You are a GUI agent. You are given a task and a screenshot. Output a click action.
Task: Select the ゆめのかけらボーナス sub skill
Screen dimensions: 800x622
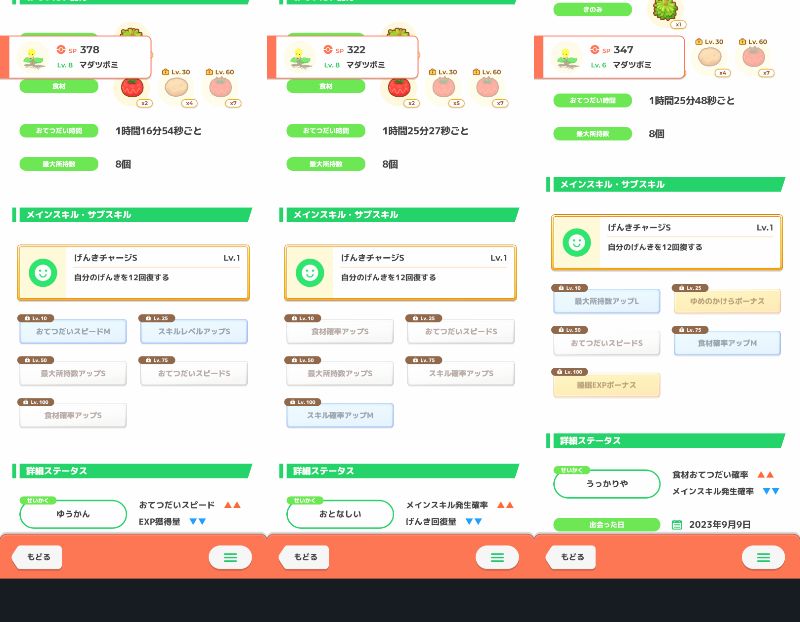click(727, 301)
